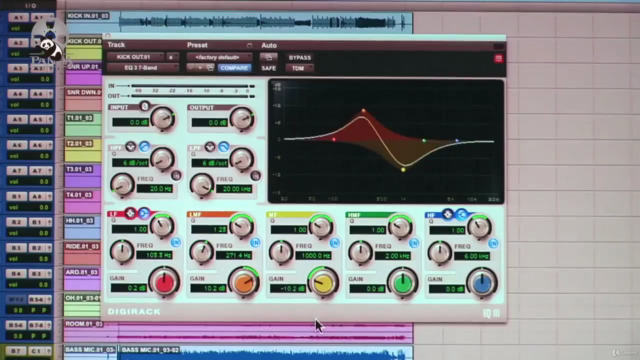The image size is (640, 360).
Task: Toggle the LF band IN button
Action: 176,242
